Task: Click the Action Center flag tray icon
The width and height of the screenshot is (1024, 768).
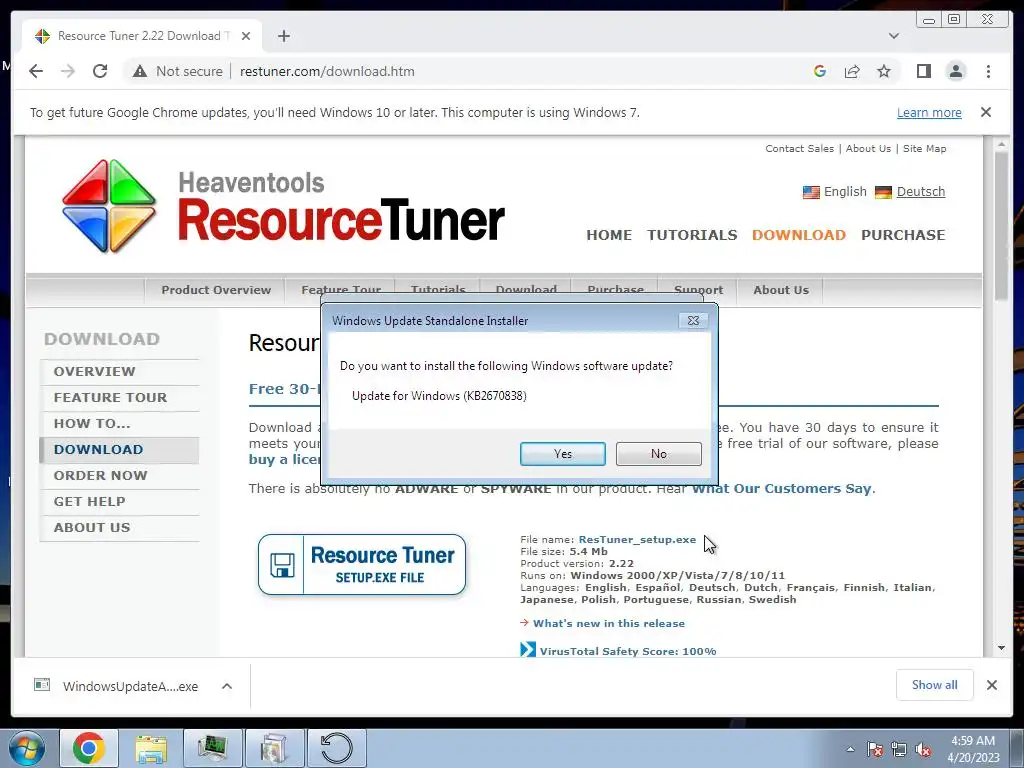Action: [874, 749]
